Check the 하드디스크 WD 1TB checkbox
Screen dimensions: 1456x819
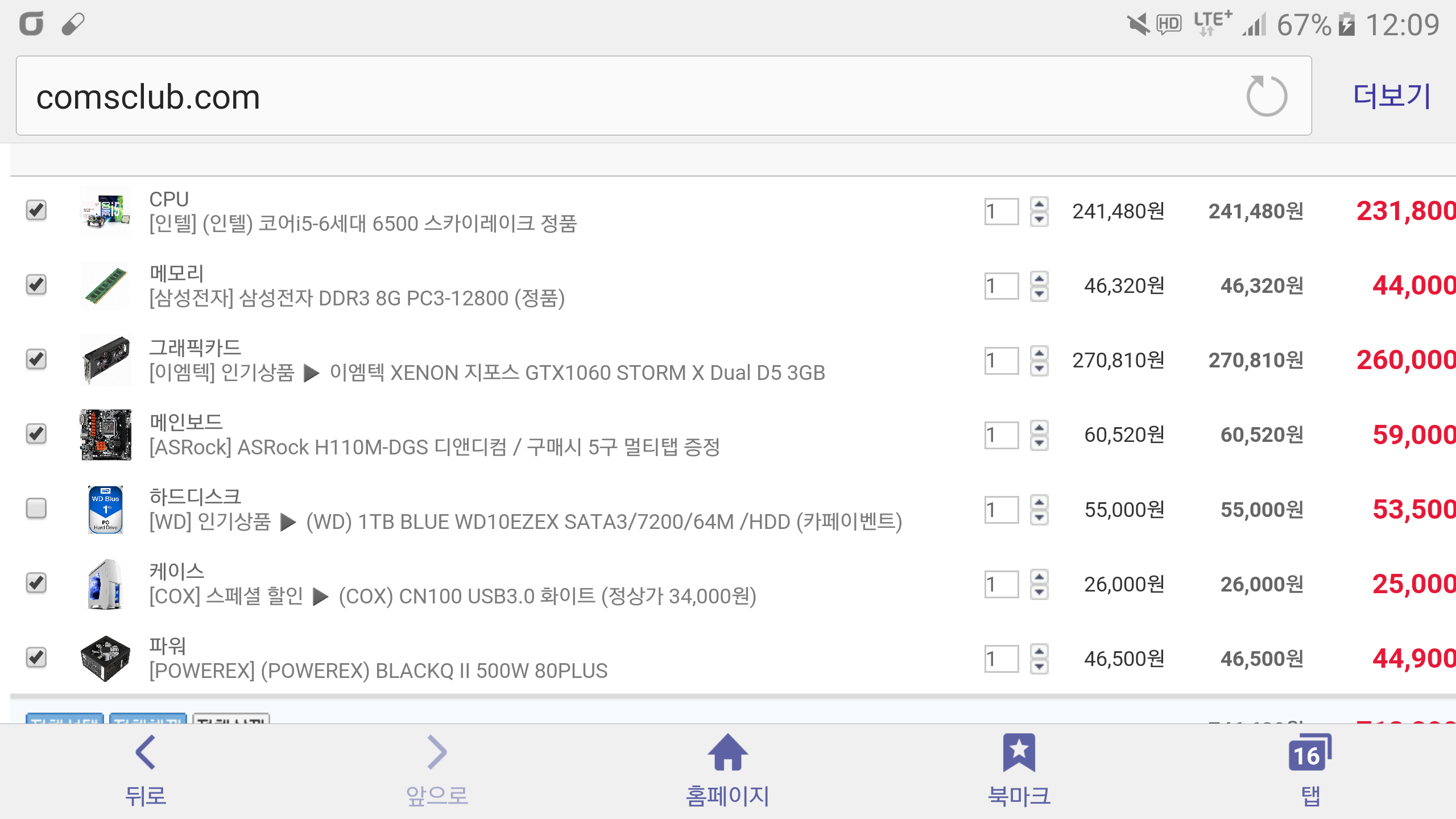pyautogui.click(x=36, y=508)
